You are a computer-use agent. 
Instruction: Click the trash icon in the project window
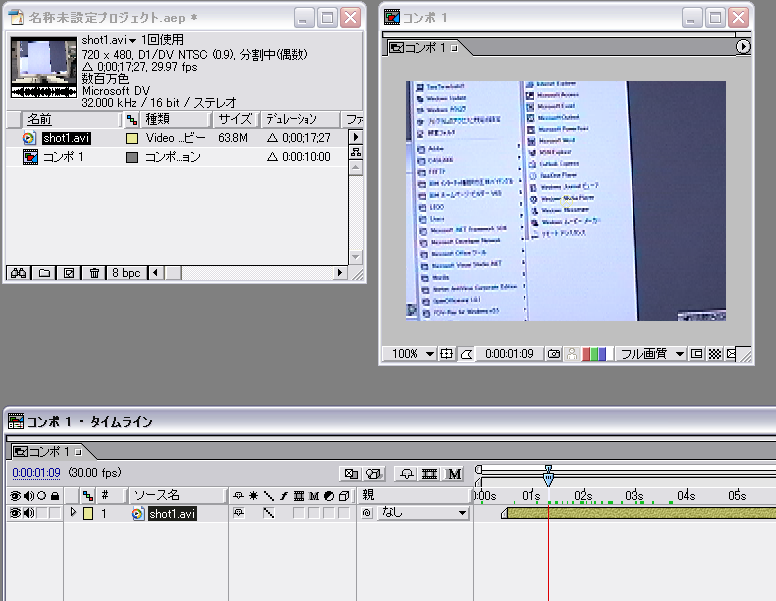tap(94, 273)
